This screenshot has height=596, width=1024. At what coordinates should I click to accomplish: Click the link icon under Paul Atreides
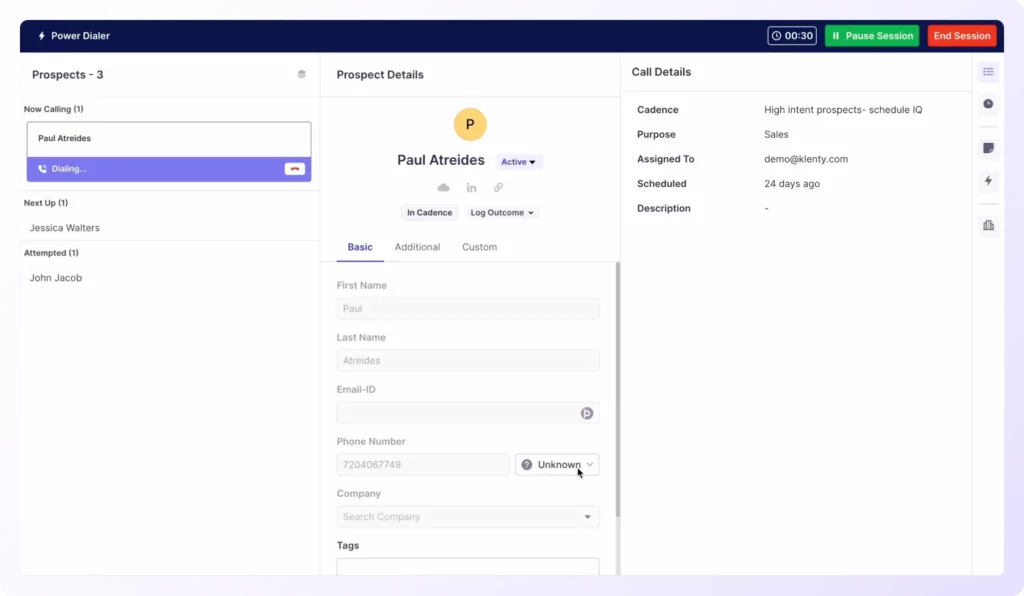click(496, 187)
